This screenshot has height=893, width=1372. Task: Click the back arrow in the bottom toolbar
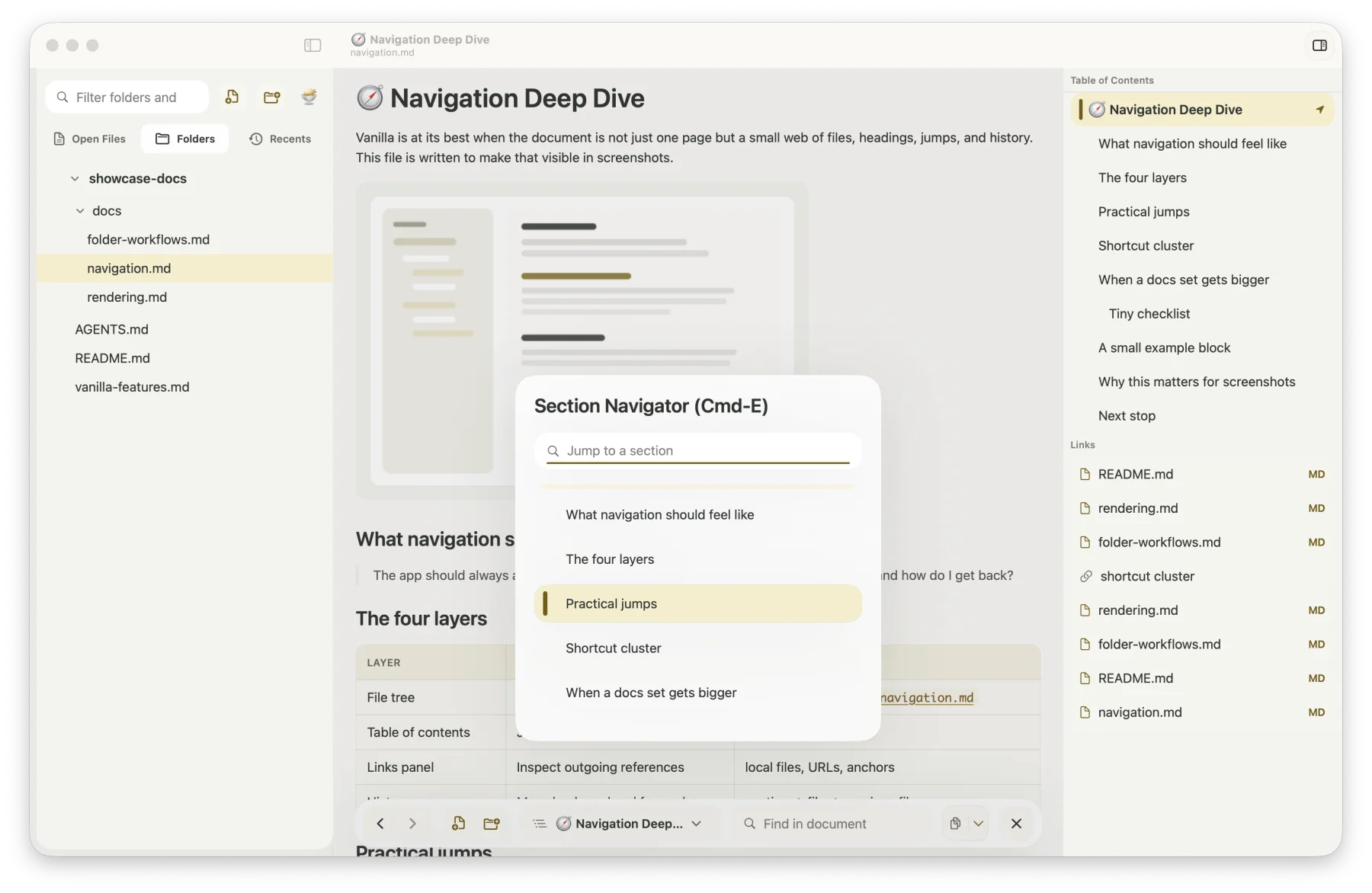pos(380,824)
